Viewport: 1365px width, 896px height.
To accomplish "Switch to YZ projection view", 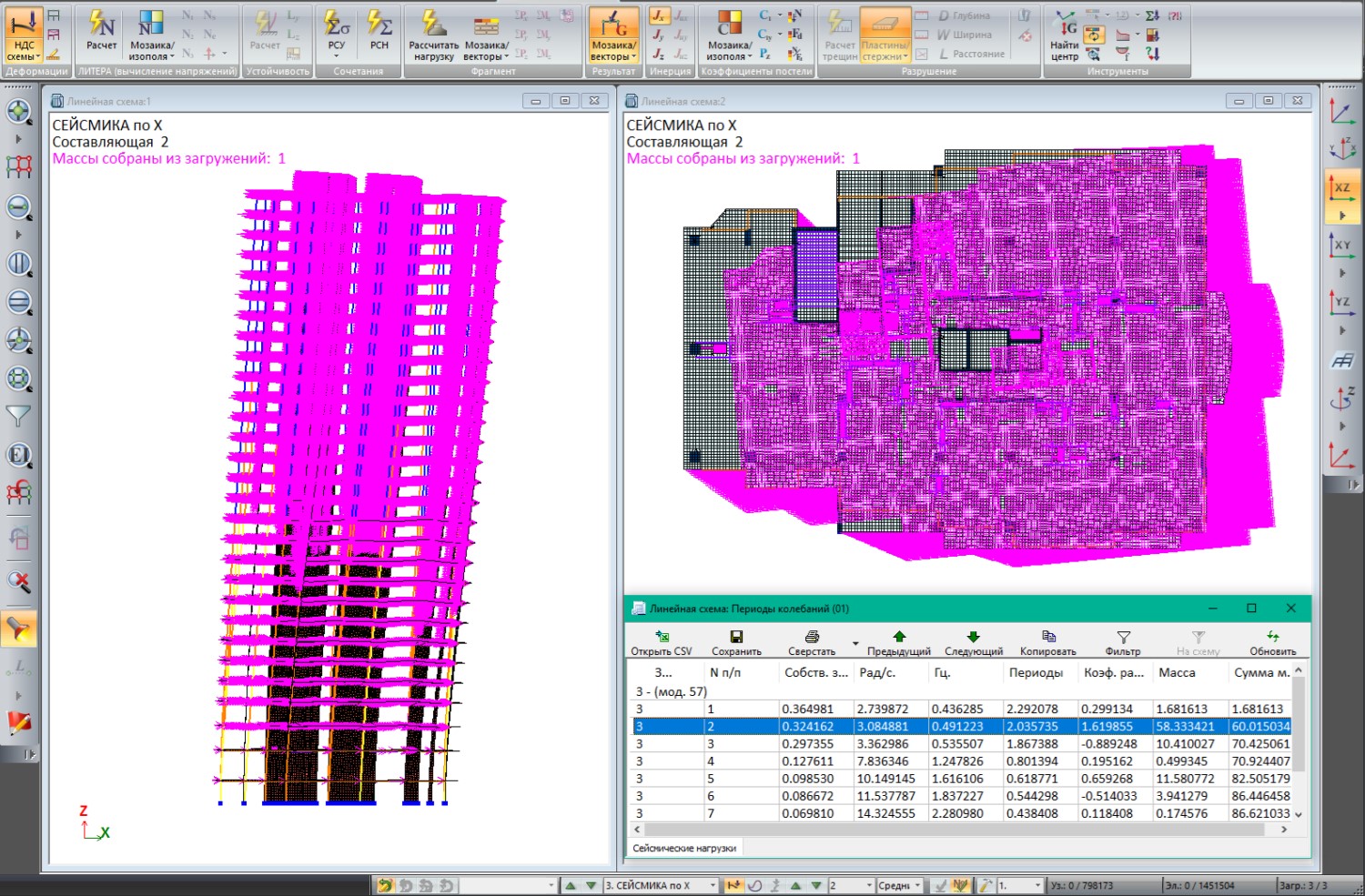I will click(1342, 302).
